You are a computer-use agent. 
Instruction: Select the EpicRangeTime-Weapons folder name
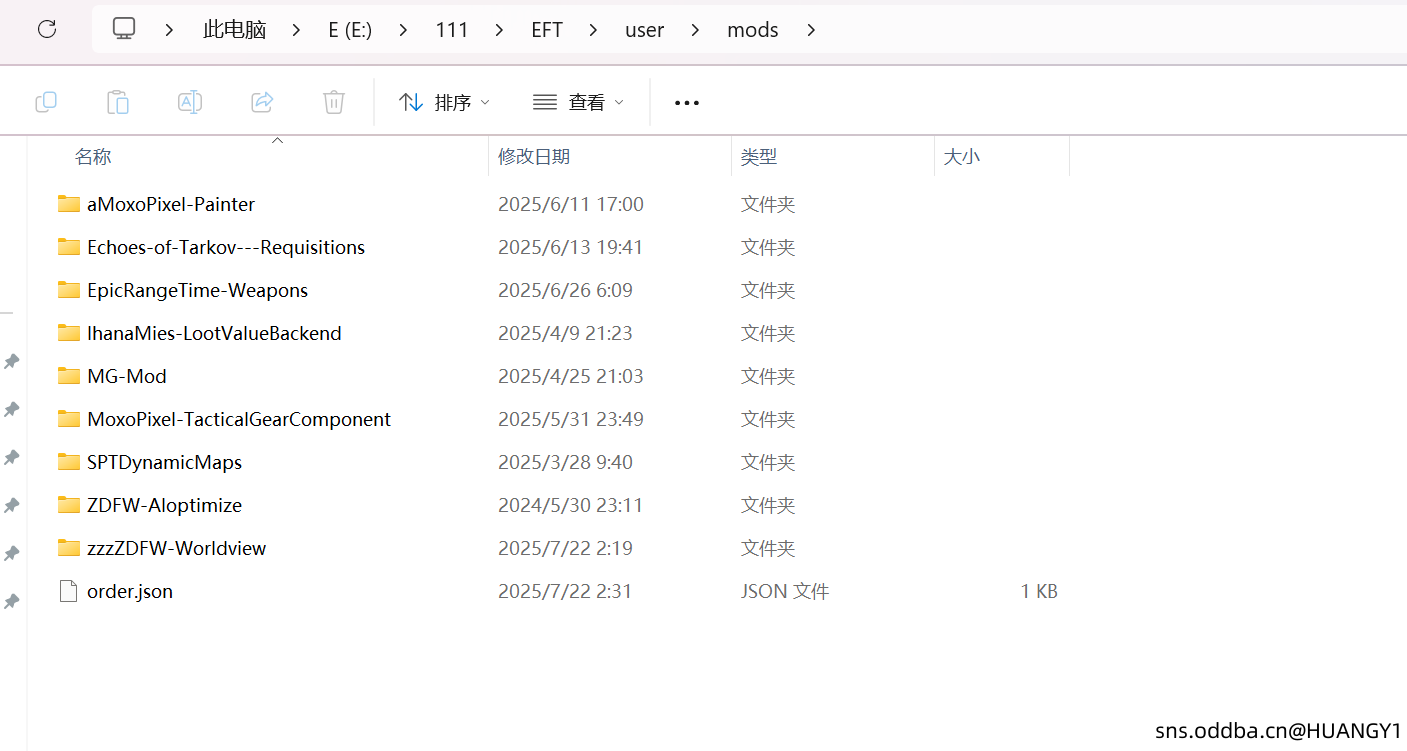[x=198, y=290]
